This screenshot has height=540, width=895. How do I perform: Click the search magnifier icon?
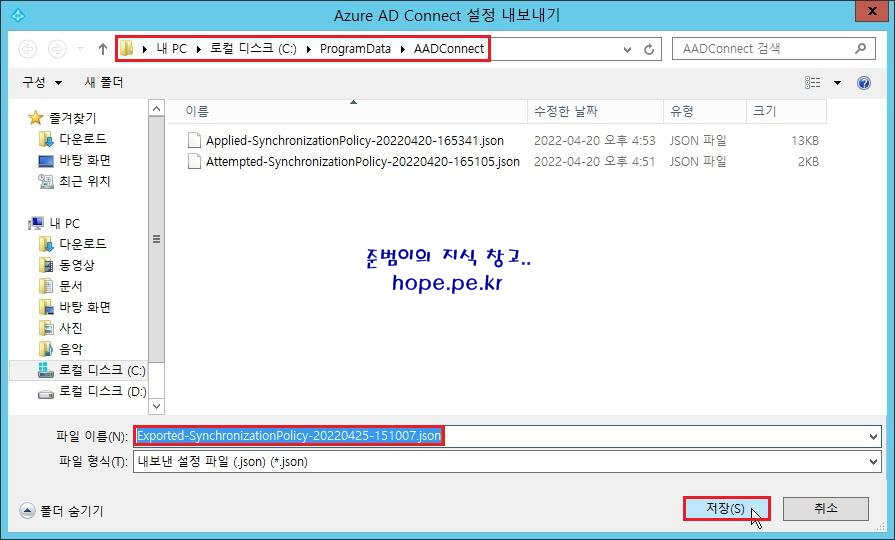861,49
